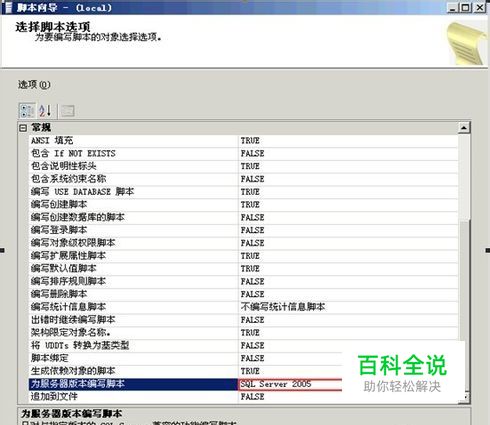Close the script wizard window
The image size is (490, 425).
pyautogui.click(x=479, y=8)
